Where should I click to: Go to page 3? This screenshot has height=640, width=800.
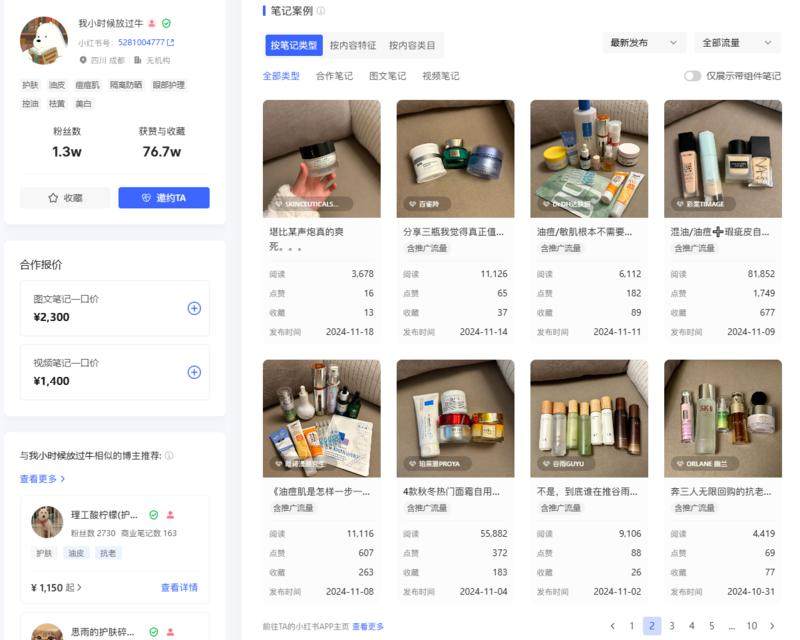pos(672,626)
